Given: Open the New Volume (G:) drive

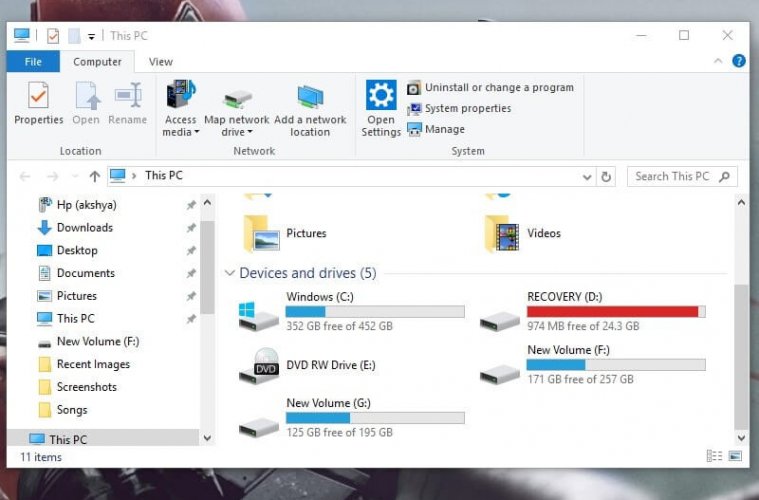Looking at the screenshot, I should pos(352,418).
